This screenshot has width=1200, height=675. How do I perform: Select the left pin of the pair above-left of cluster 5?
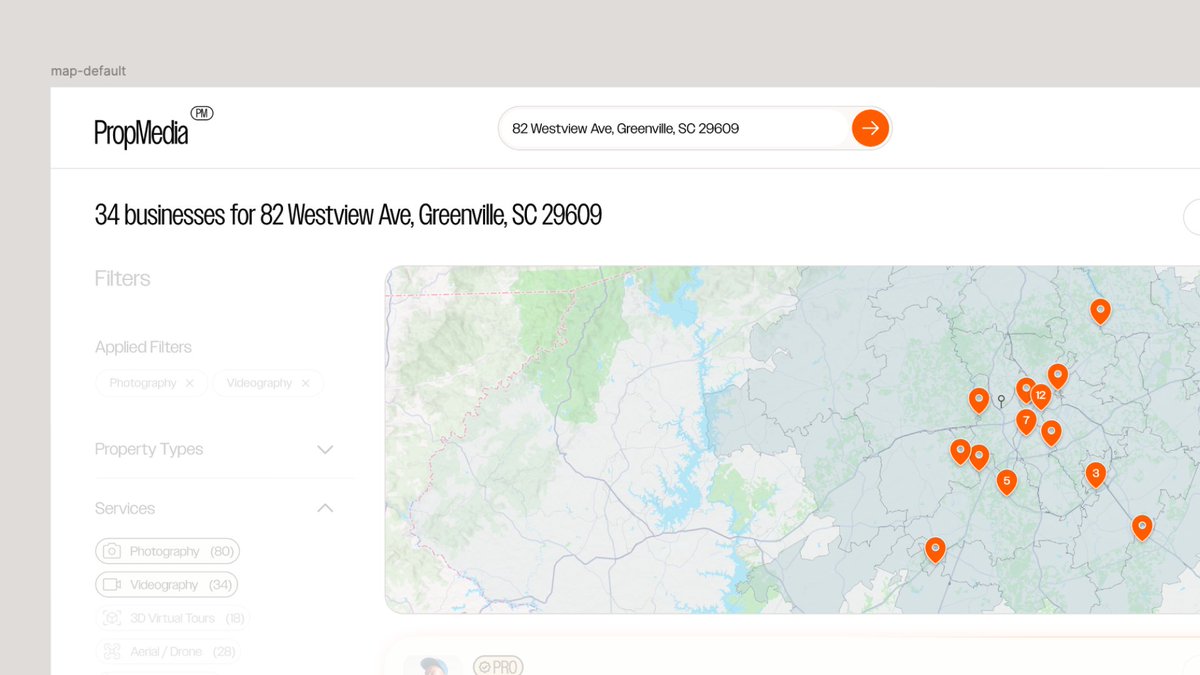(x=960, y=452)
